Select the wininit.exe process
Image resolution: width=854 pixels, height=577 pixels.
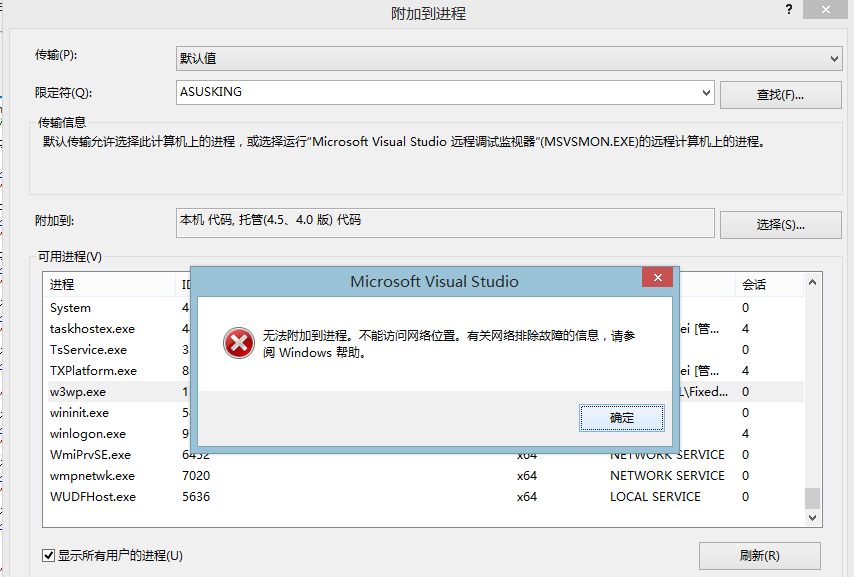click(79, 412)
